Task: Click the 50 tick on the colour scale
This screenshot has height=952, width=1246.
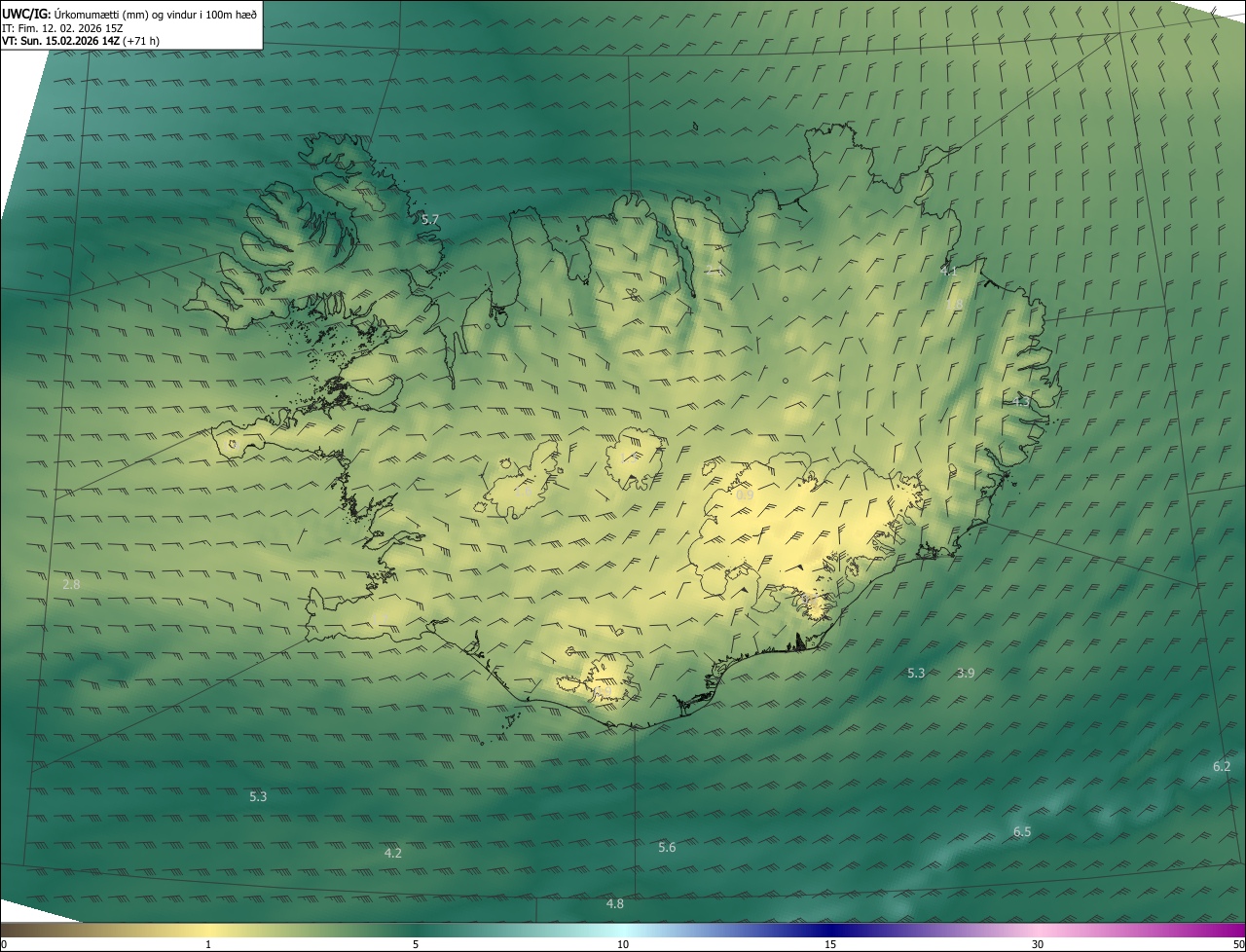Action: [x=1238, y=944]
